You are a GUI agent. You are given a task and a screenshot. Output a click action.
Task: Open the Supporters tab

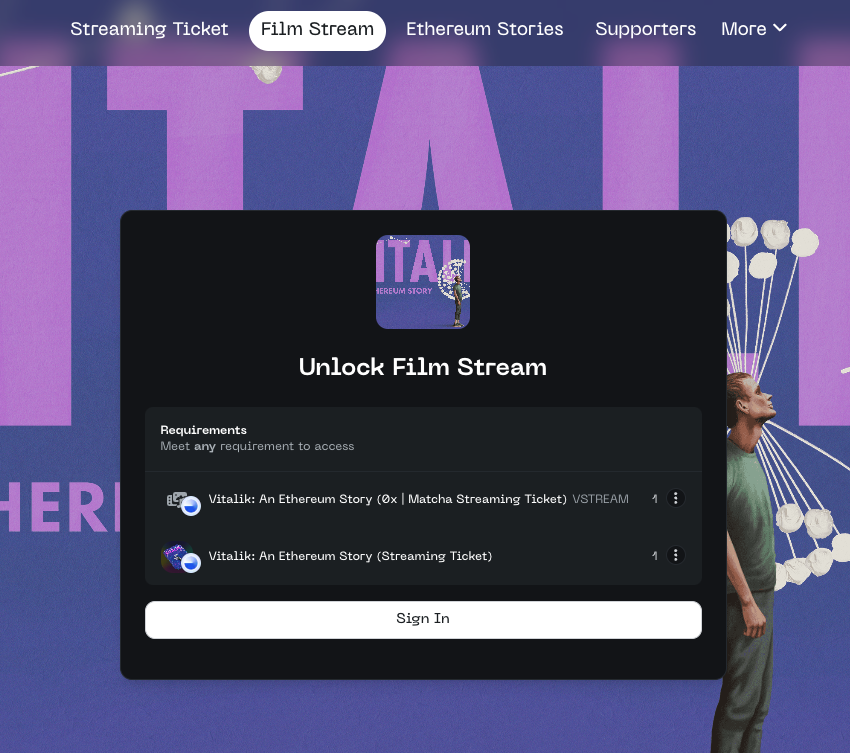pyautogui.click(x=645, y=29)
